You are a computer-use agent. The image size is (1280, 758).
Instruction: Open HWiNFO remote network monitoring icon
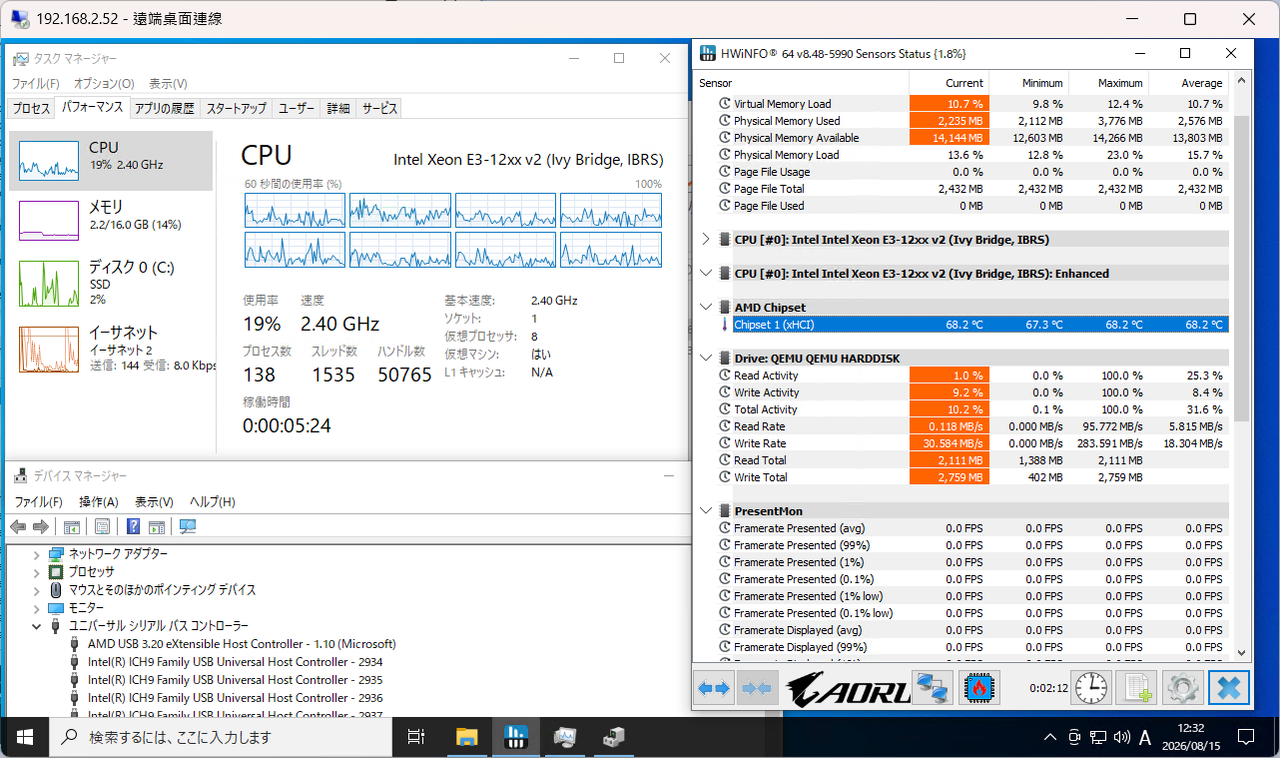click(x=934, y=688)
